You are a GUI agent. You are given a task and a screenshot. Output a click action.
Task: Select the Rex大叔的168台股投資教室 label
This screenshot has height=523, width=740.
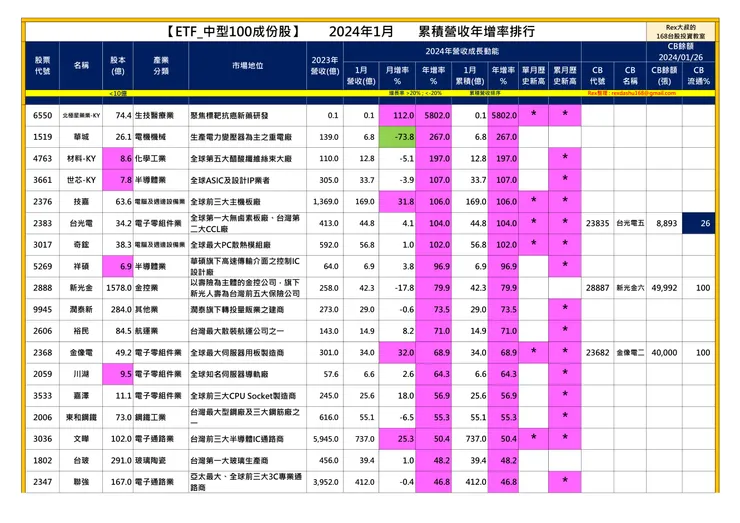[681, 32]
